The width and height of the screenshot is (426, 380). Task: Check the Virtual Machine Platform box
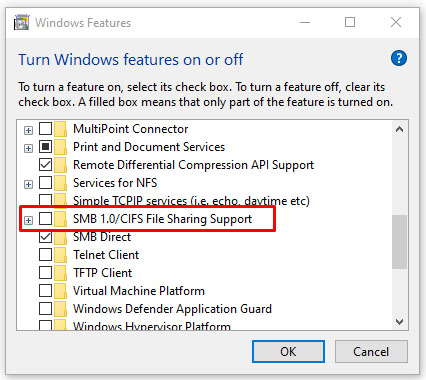tap(45, 291)
